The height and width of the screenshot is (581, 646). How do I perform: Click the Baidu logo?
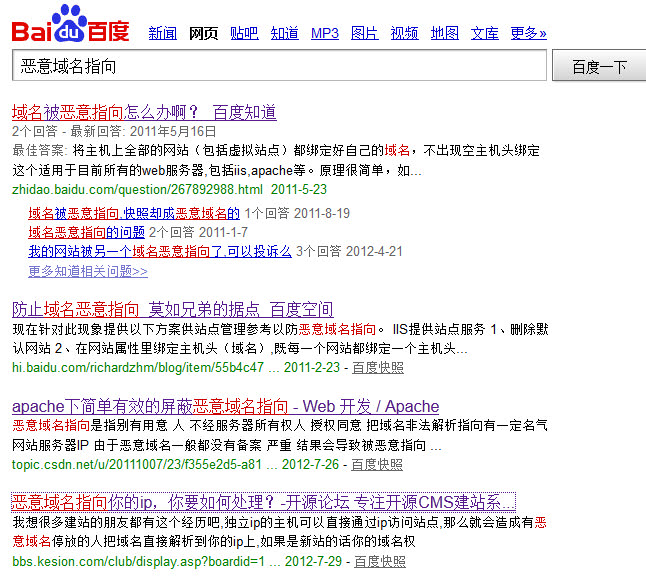70,24
